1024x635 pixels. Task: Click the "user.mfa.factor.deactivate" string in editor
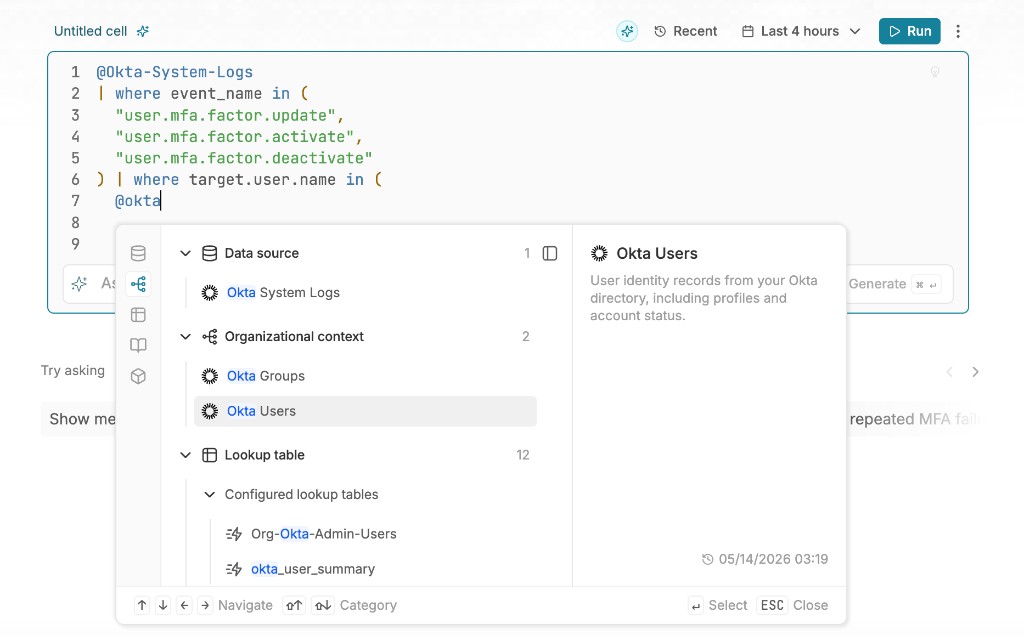244,158
